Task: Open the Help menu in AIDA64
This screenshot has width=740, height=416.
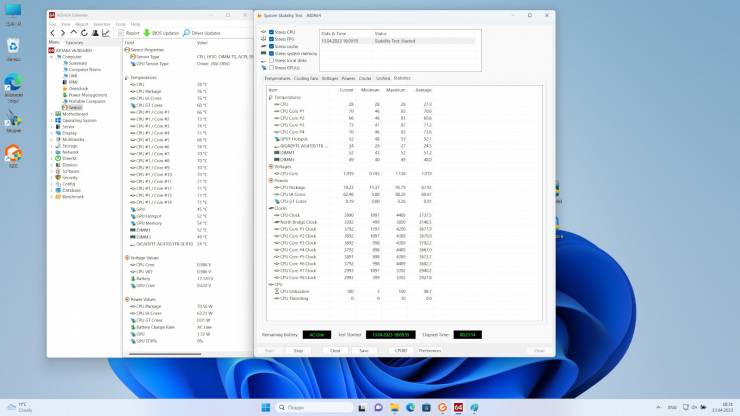Action: pos(135,24)
